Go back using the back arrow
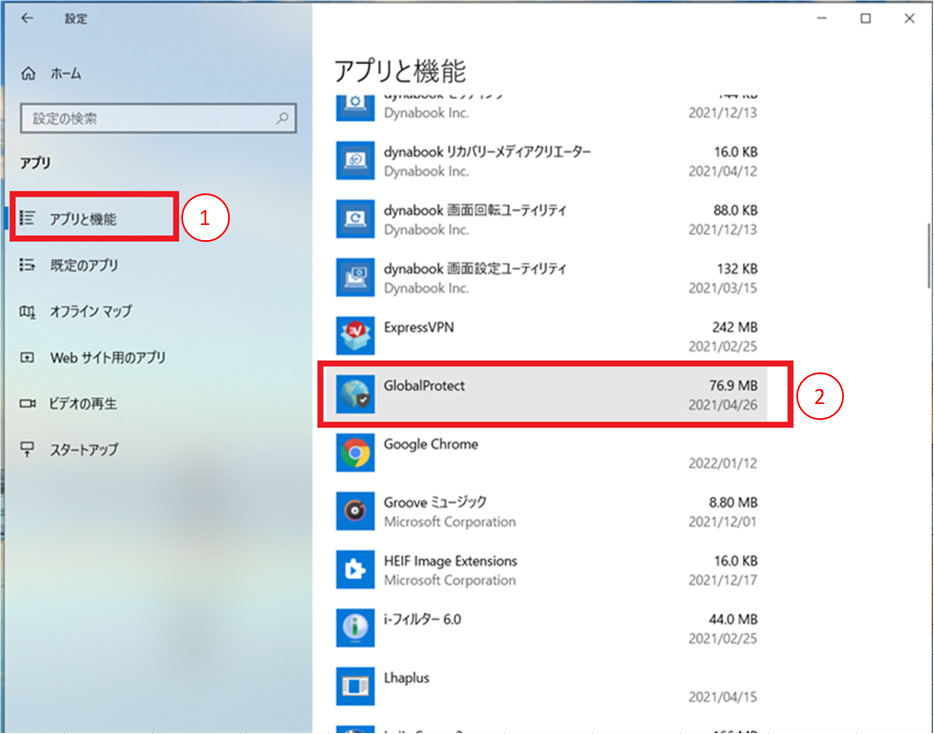 [27, 18]
